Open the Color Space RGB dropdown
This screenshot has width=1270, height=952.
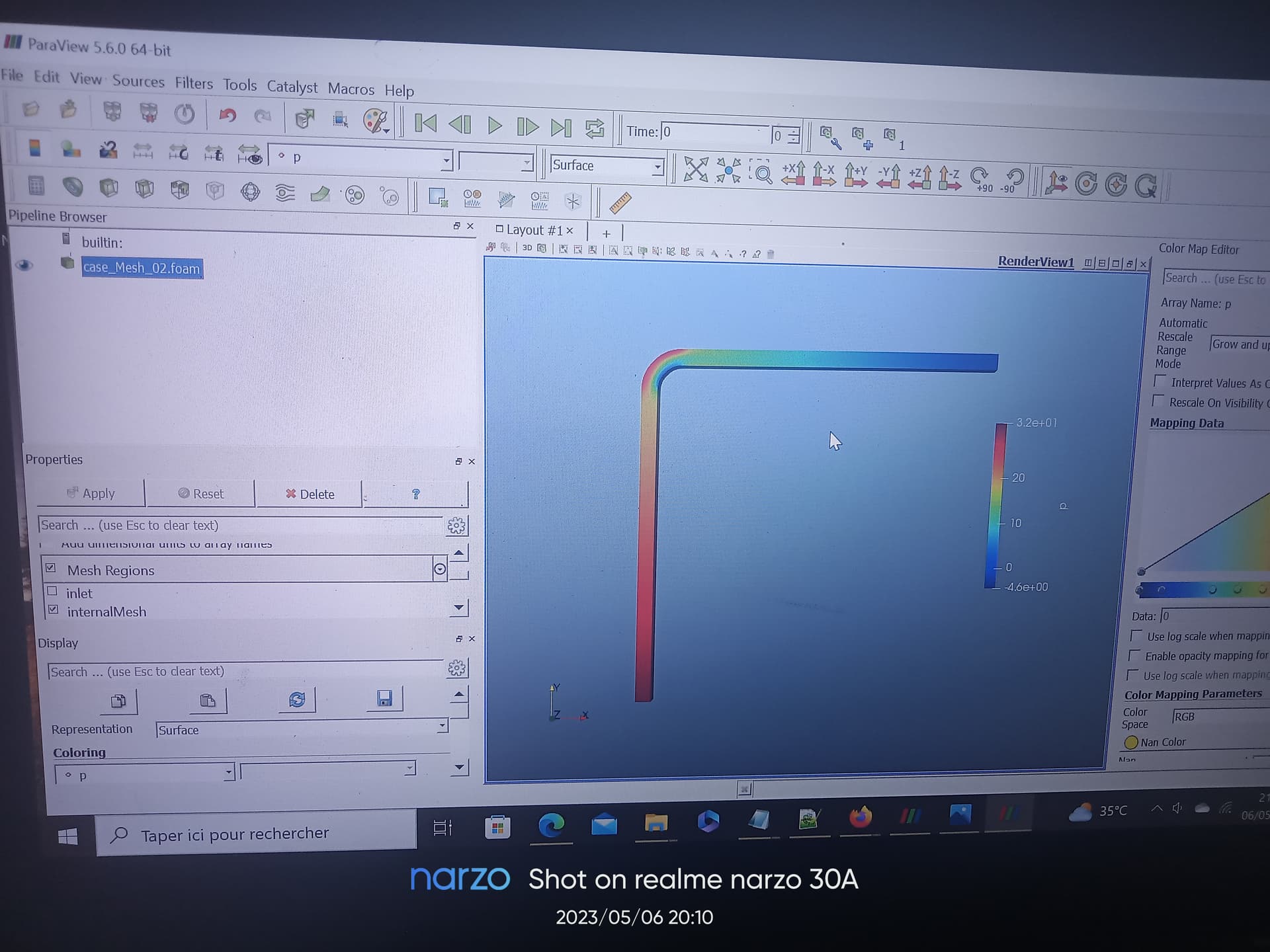[x=1221, y=717]
